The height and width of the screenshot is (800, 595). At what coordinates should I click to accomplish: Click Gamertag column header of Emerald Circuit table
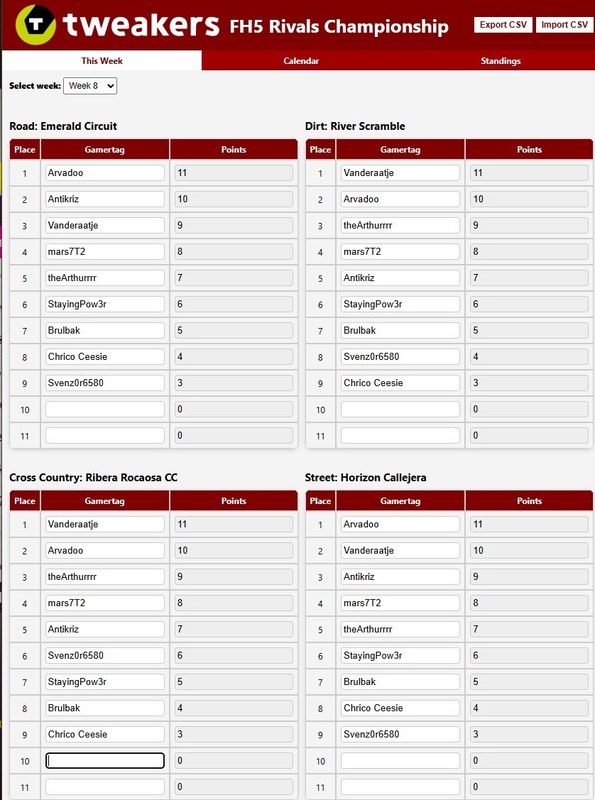tap(105, 149)
